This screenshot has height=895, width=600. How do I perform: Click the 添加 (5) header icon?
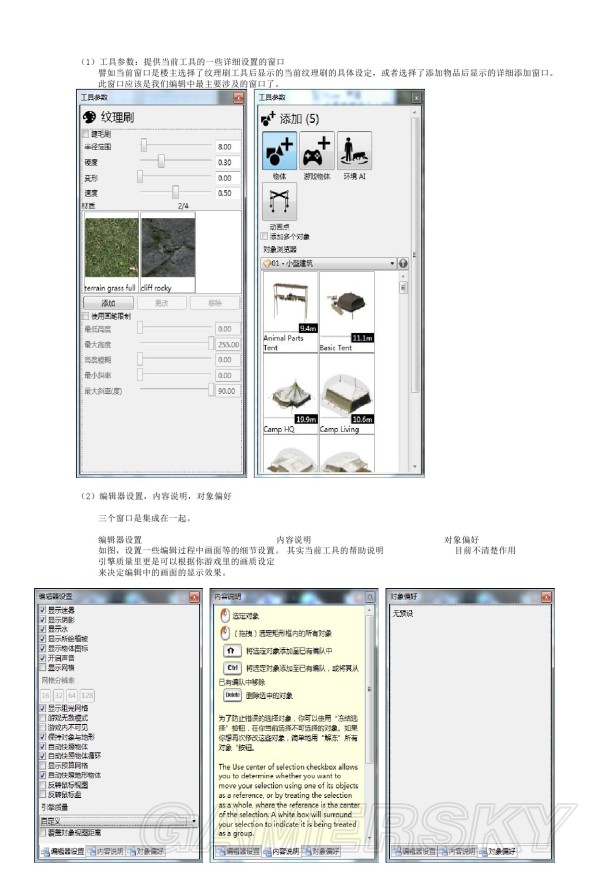click(x=267, y=117)
